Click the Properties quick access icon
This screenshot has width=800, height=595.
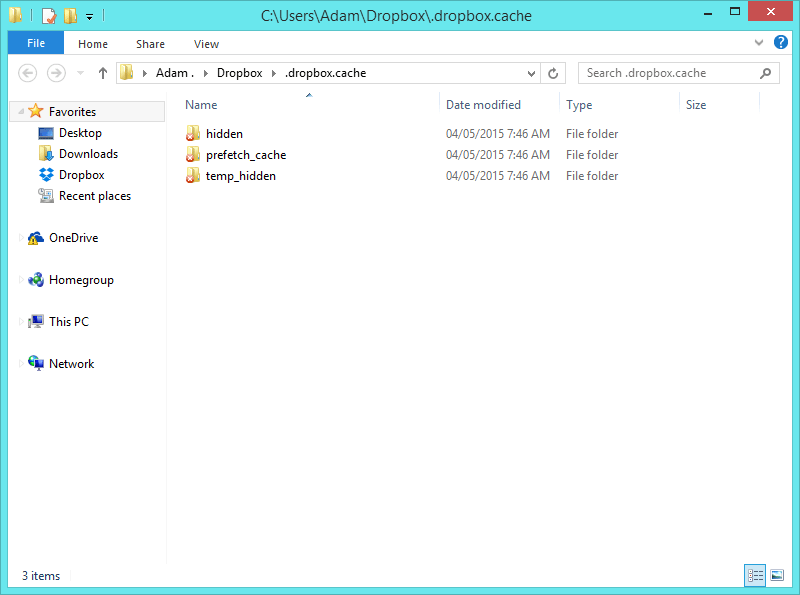point(48,16)
